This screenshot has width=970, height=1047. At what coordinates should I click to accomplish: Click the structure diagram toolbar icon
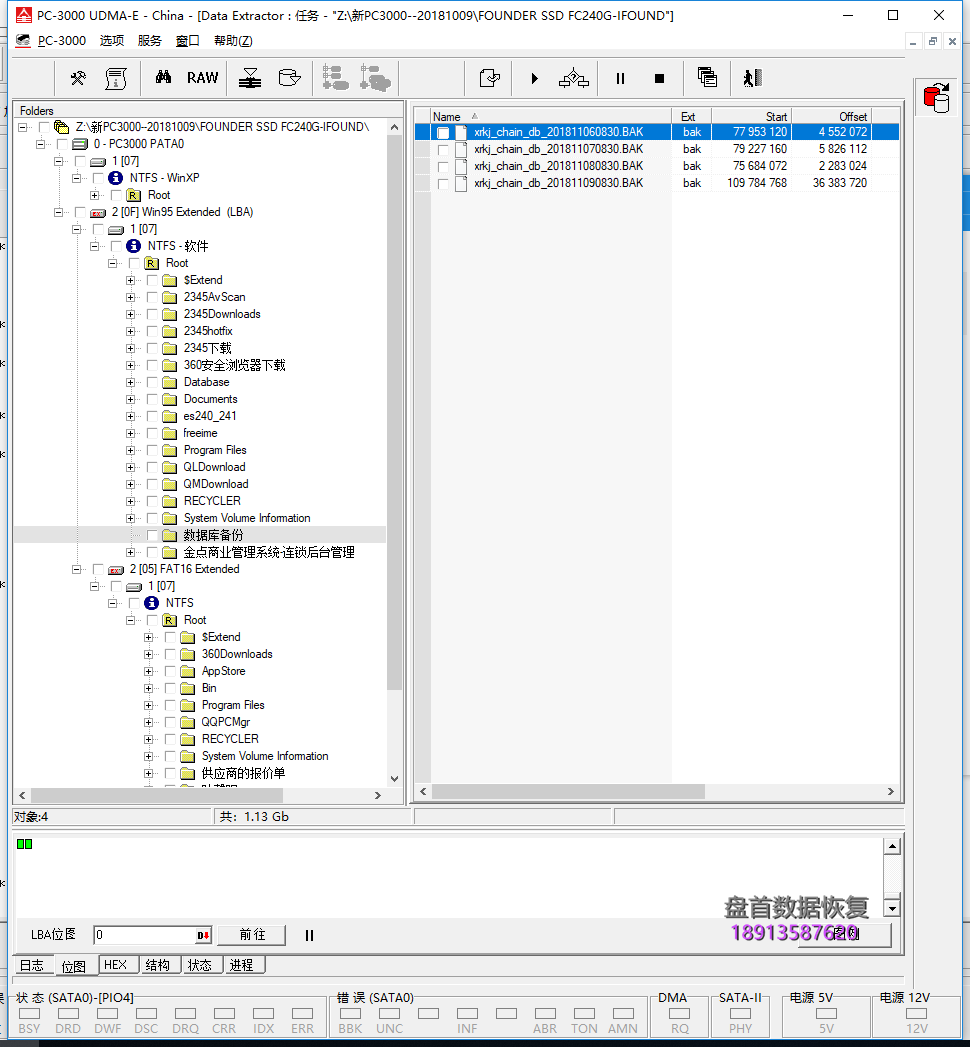[573, 79]
